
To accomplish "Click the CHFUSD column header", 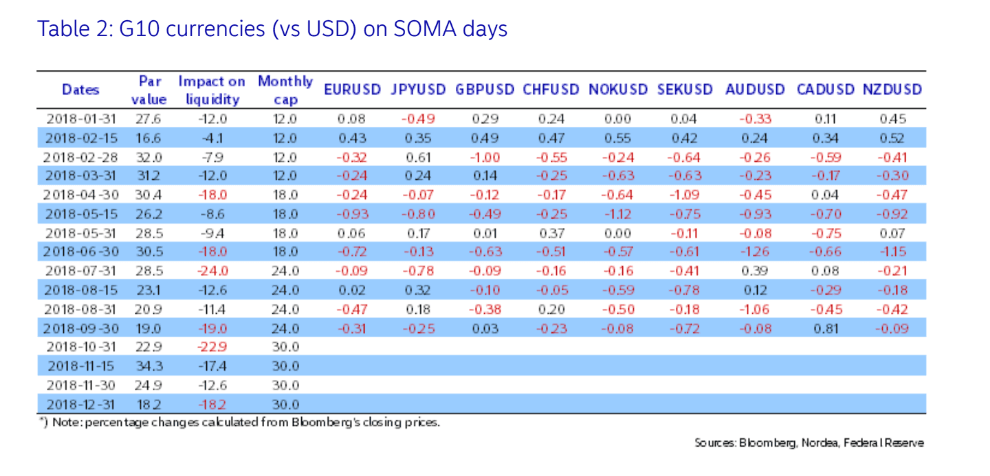I will coord(552,90).
